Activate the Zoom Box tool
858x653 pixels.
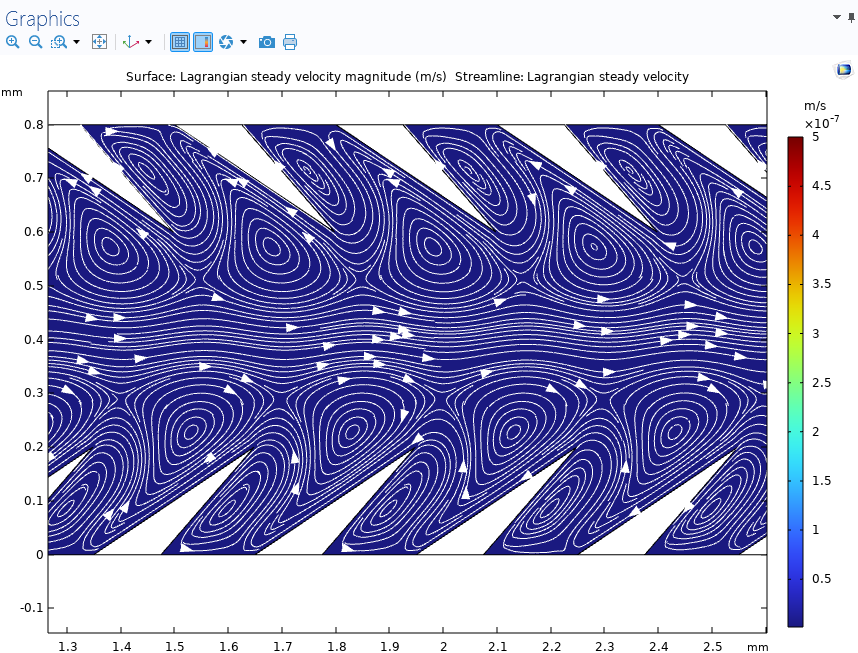59,42
